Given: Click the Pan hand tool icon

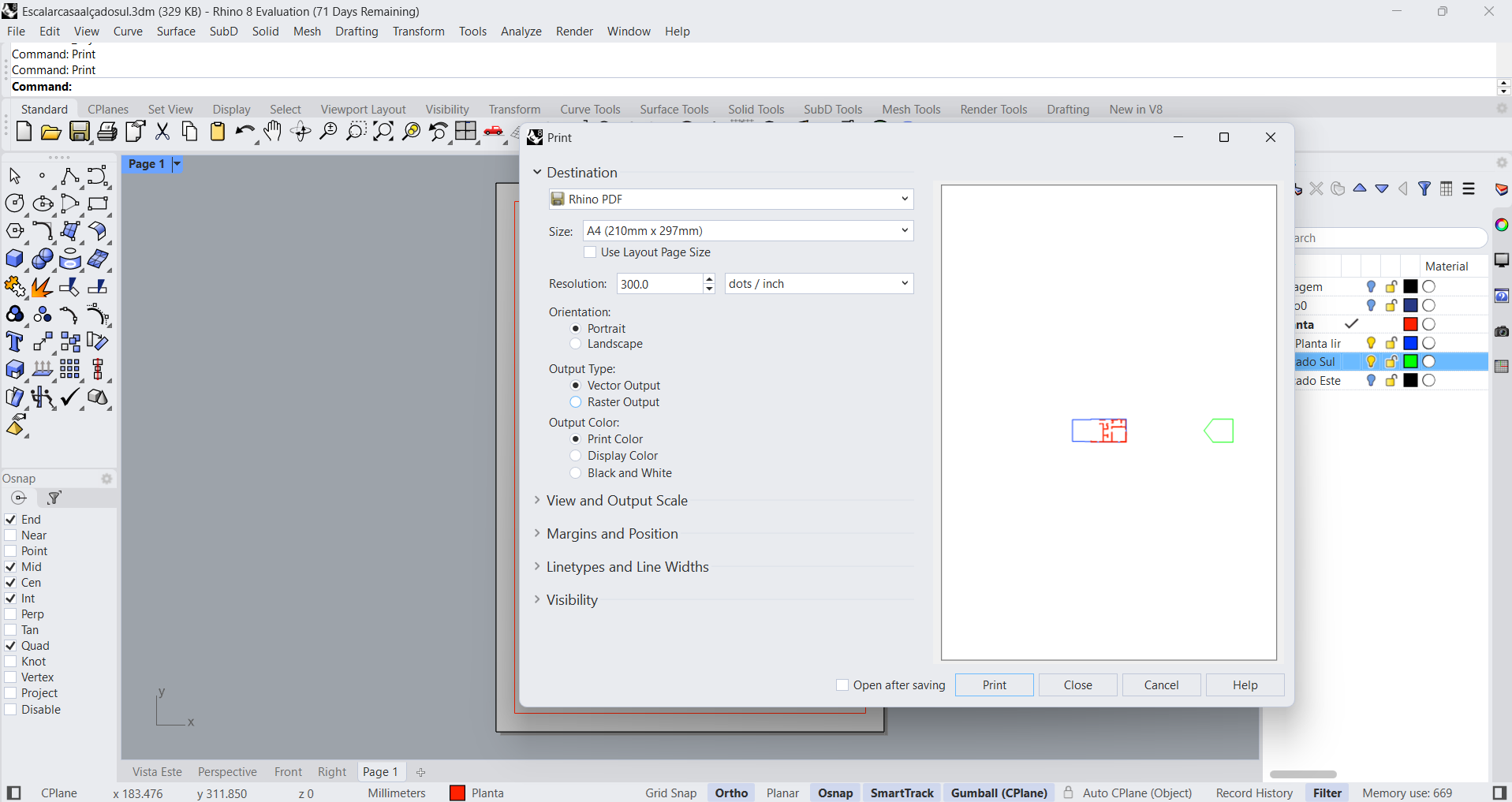Looking at the screenshot, I should [273, 132].
